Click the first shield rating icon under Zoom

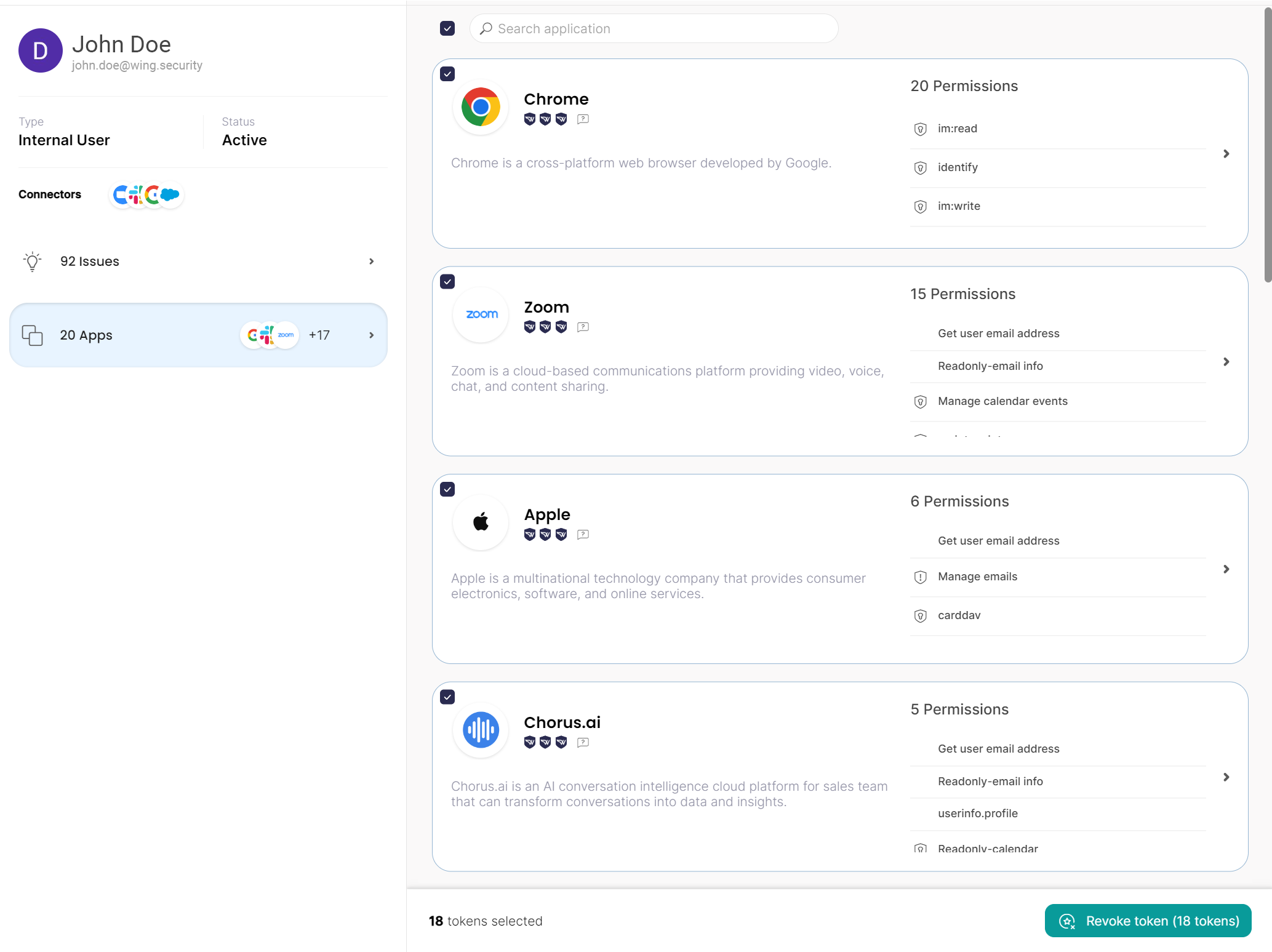coord(530,327)
